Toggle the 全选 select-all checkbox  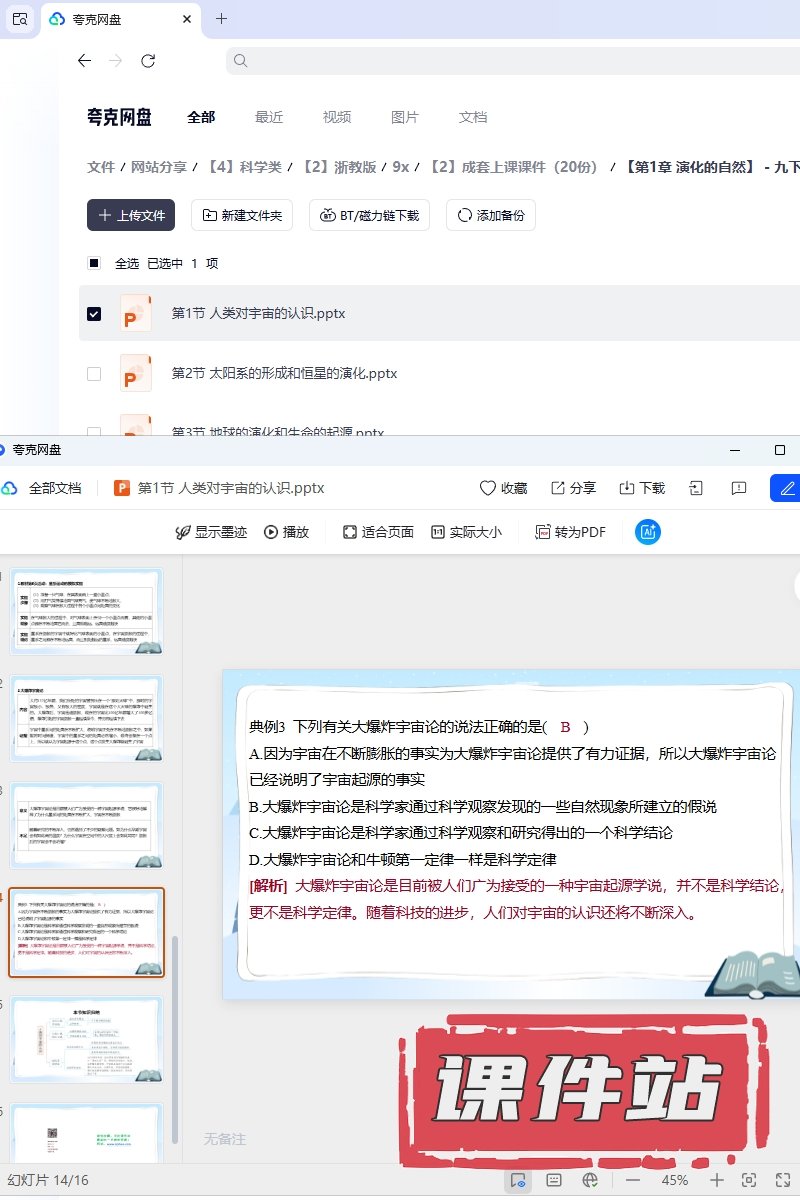coord(94,263)
